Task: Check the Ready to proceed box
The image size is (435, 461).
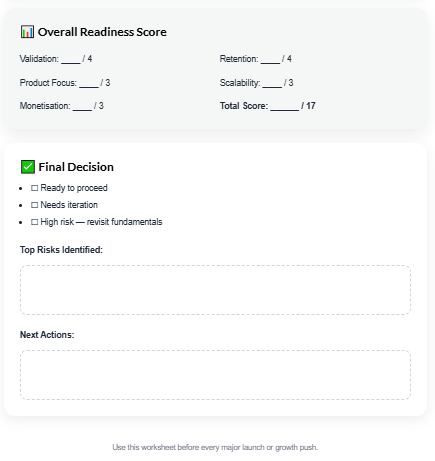Action: pos(34,188)
